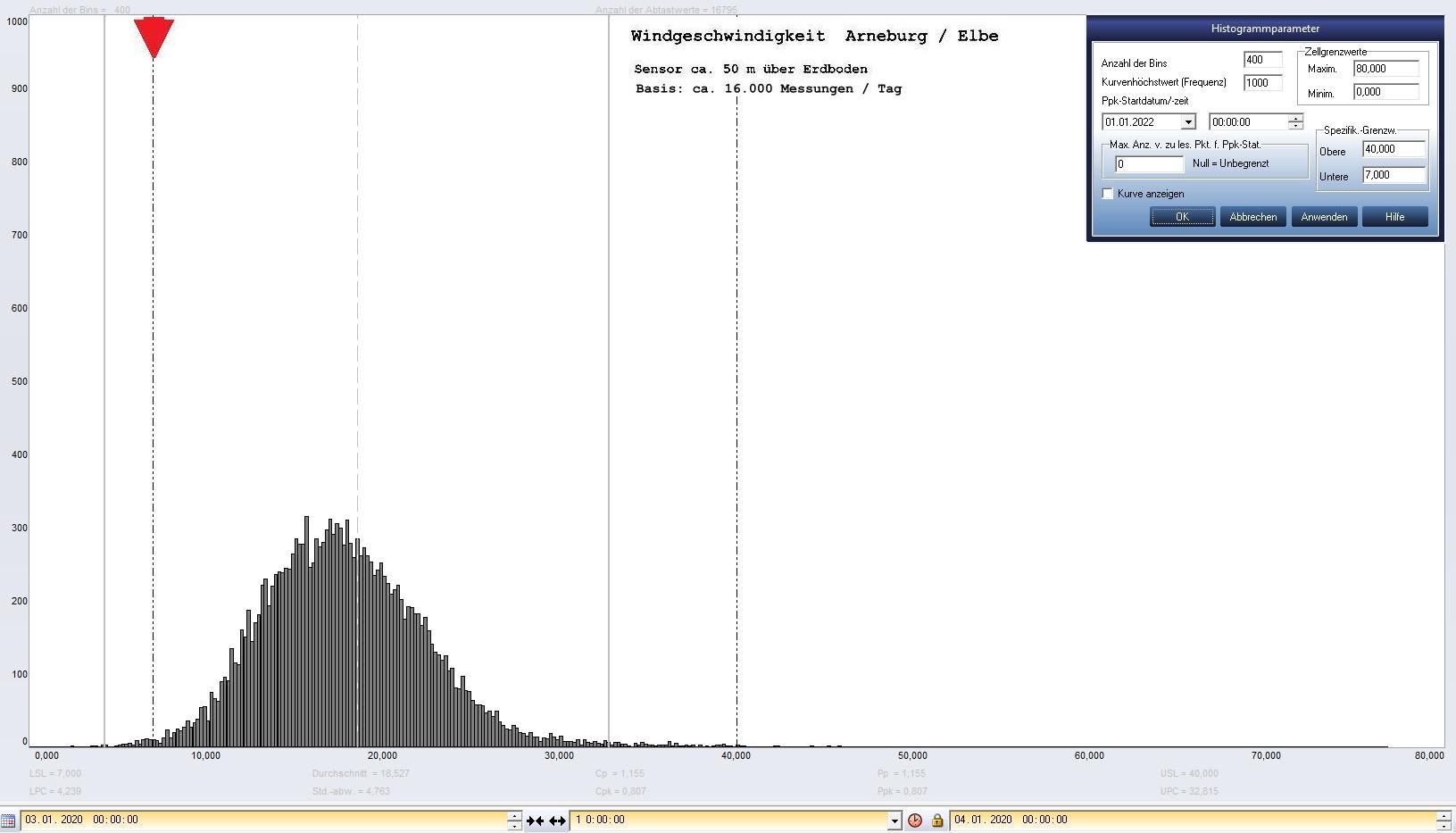Open the Ppk start date dropdown
Image resolution: width=1456 pixels, height=833 pixels.
pyautogui.click(x=1187, y=122)
